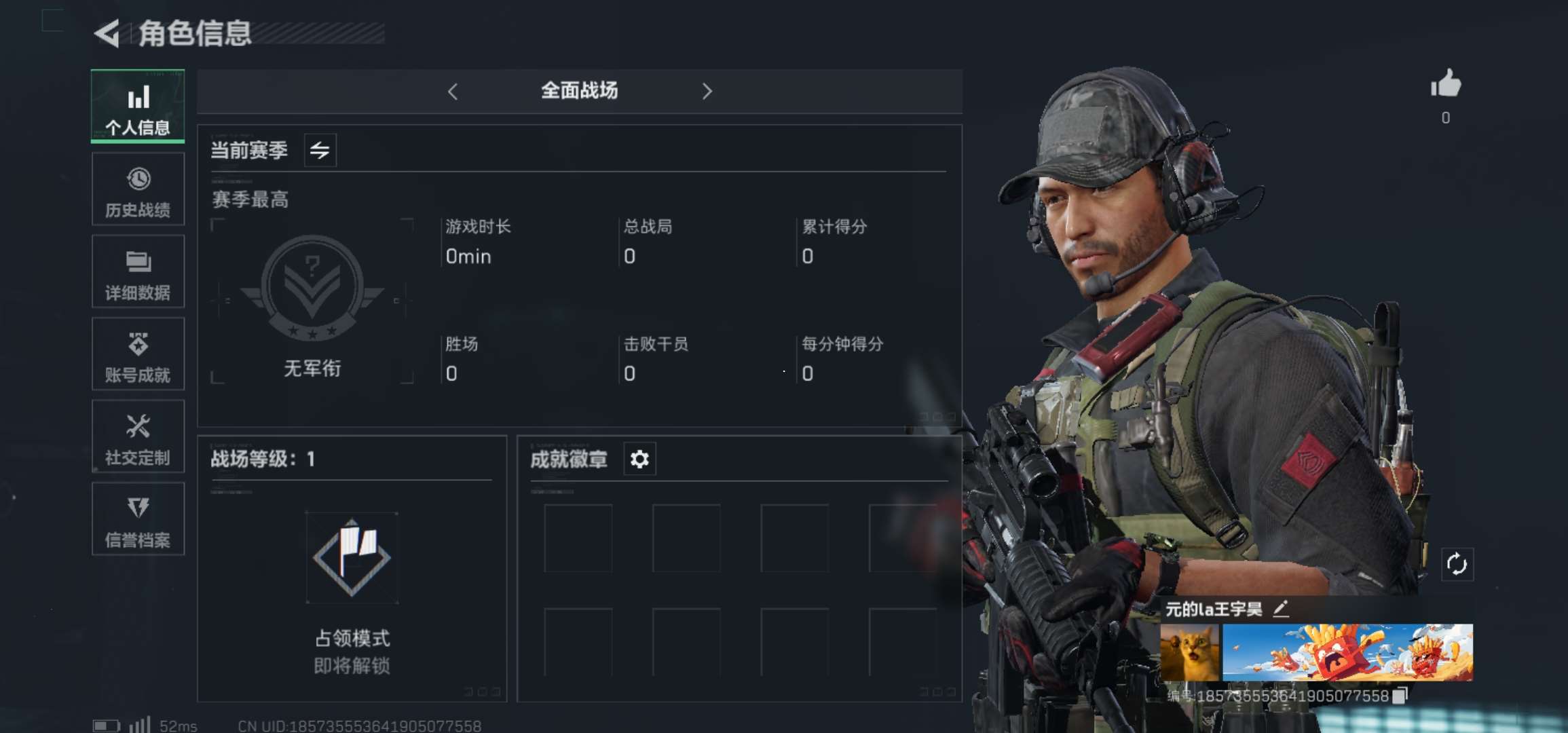Switch to the next game mode with right chevron
This screenshot has height=733, width=1568.
(x=707, y=91)
